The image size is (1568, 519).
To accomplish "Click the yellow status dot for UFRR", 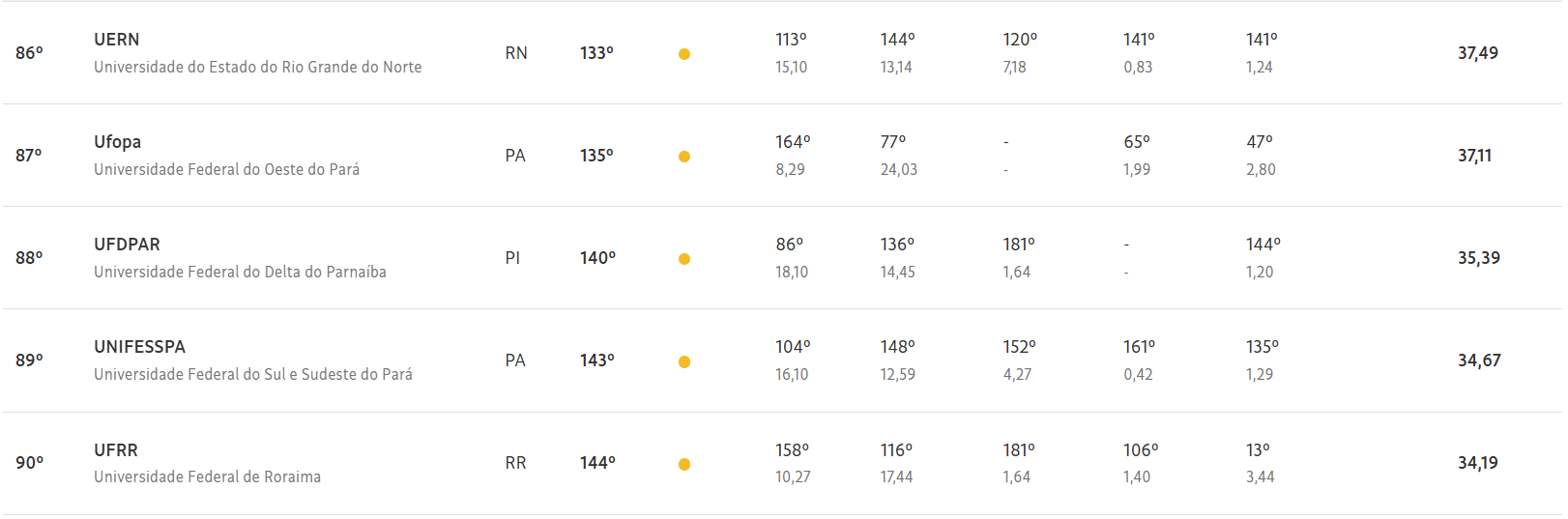I will (x=684, y=465).
